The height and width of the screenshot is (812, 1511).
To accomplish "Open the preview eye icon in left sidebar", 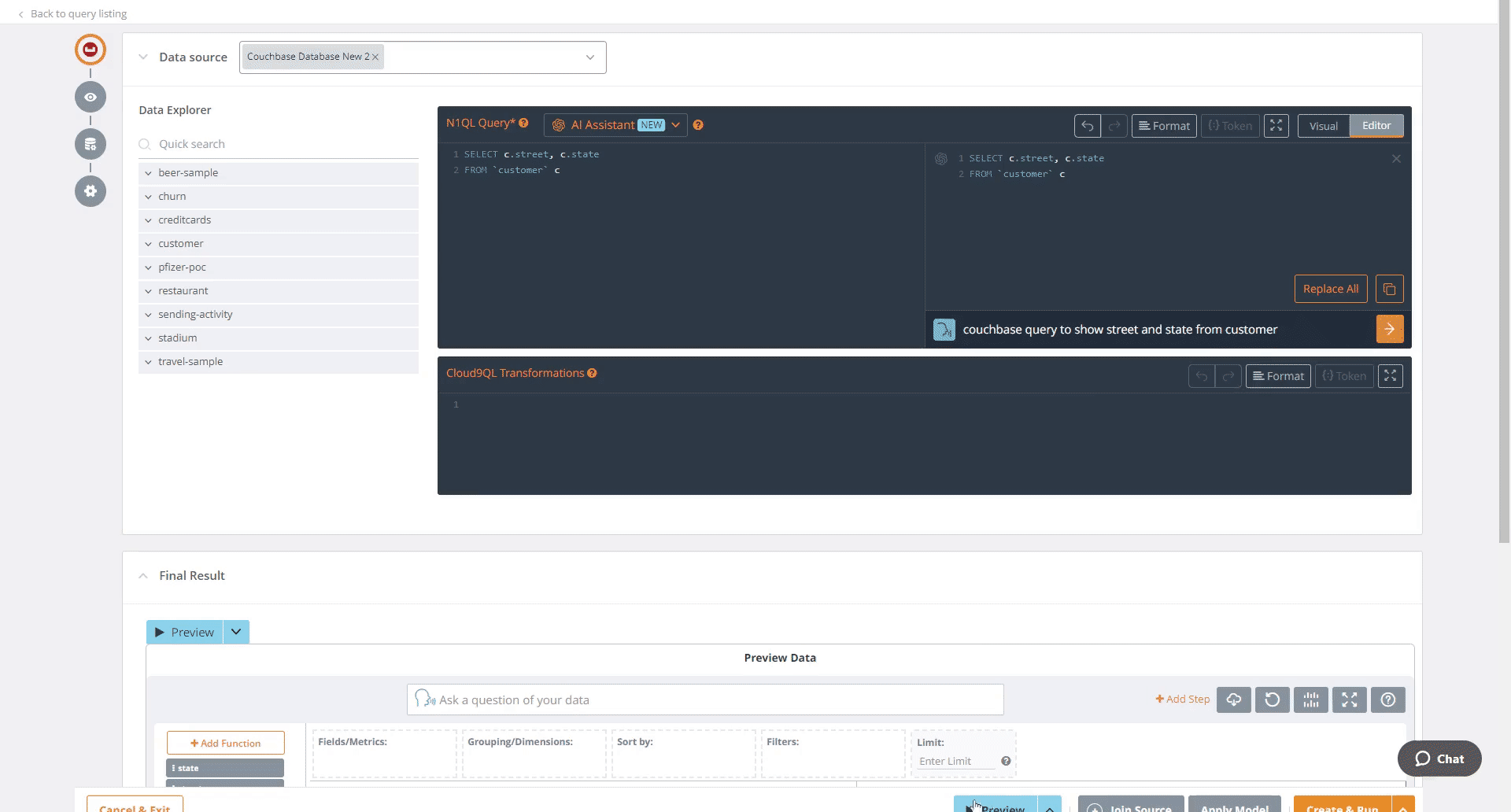I will [90, 97].
